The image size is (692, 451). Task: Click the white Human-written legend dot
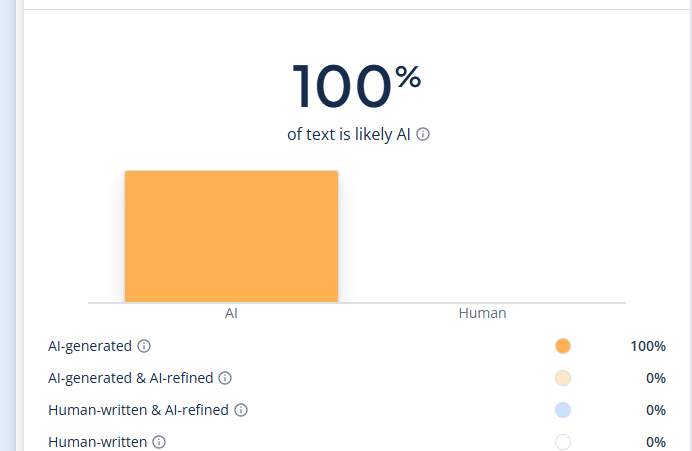562,442
